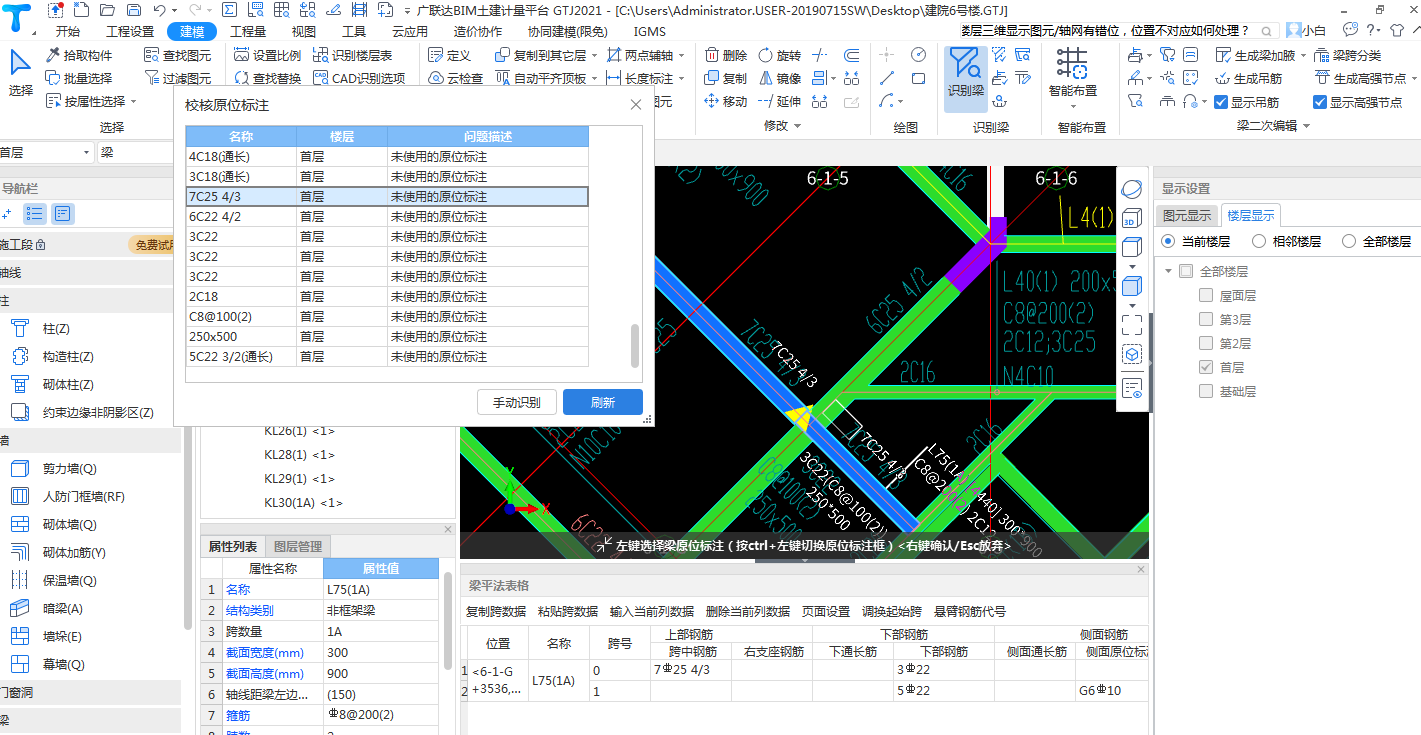Click 延伸 extend tool
Screen dimensions: 1421x735
tap(779, 101)
